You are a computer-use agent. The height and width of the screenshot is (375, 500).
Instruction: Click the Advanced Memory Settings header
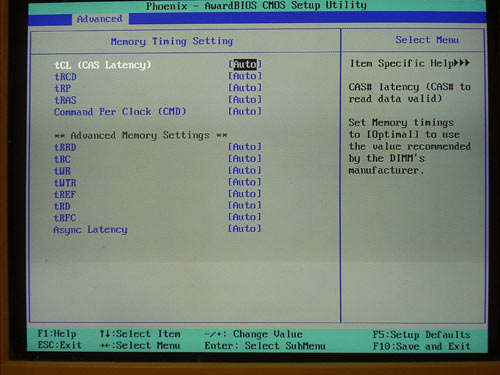point(140,135)
